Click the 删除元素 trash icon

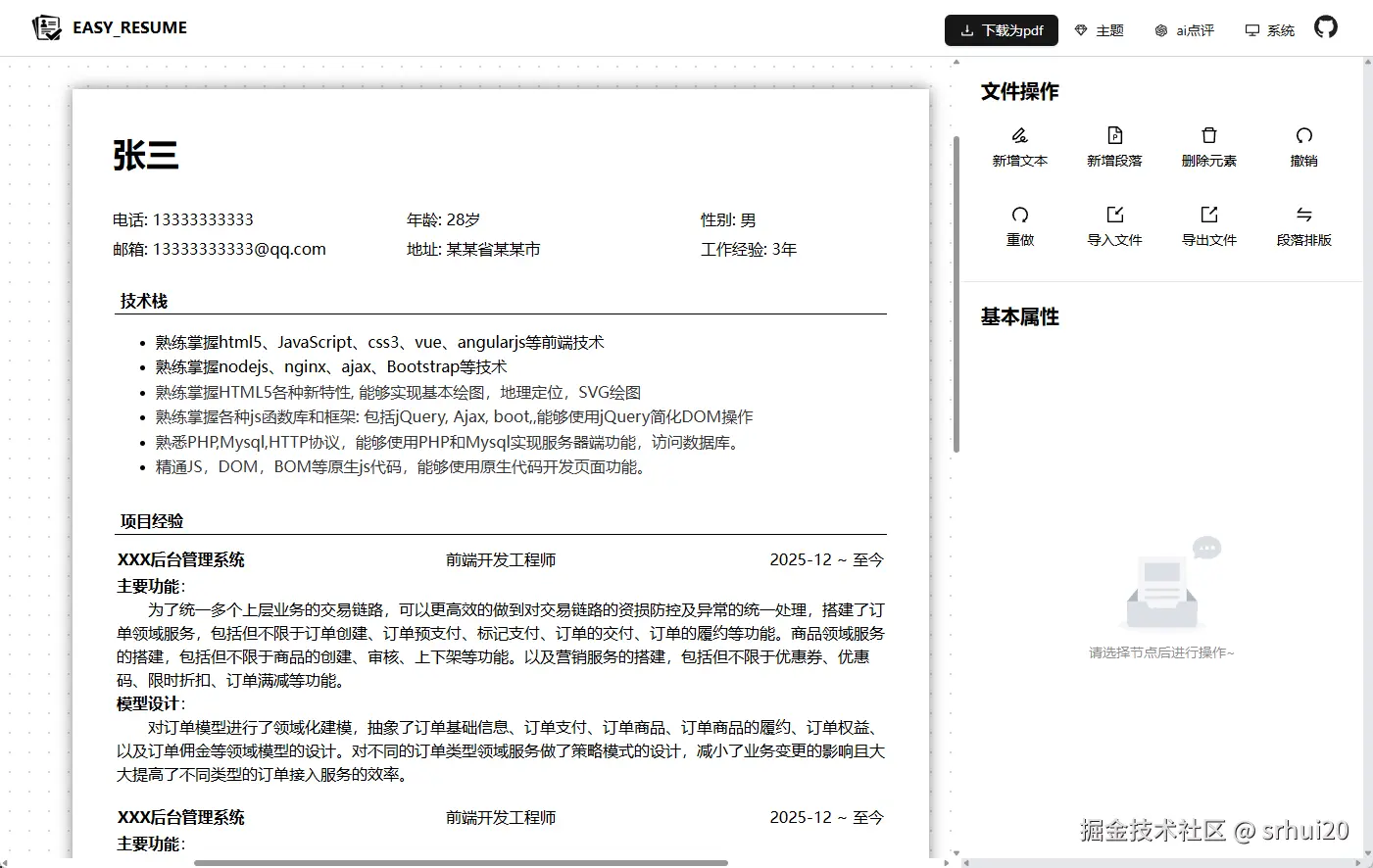1209,135
